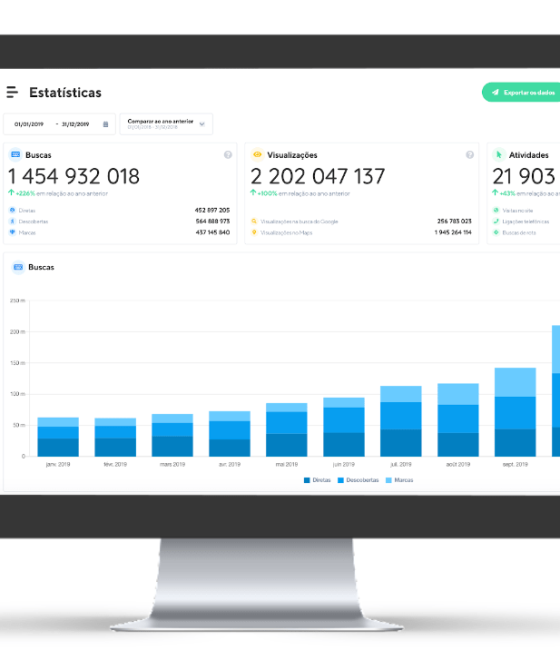Click the calendar icon in date range
This screenshot has width=560, height=670.
point(106,124)
